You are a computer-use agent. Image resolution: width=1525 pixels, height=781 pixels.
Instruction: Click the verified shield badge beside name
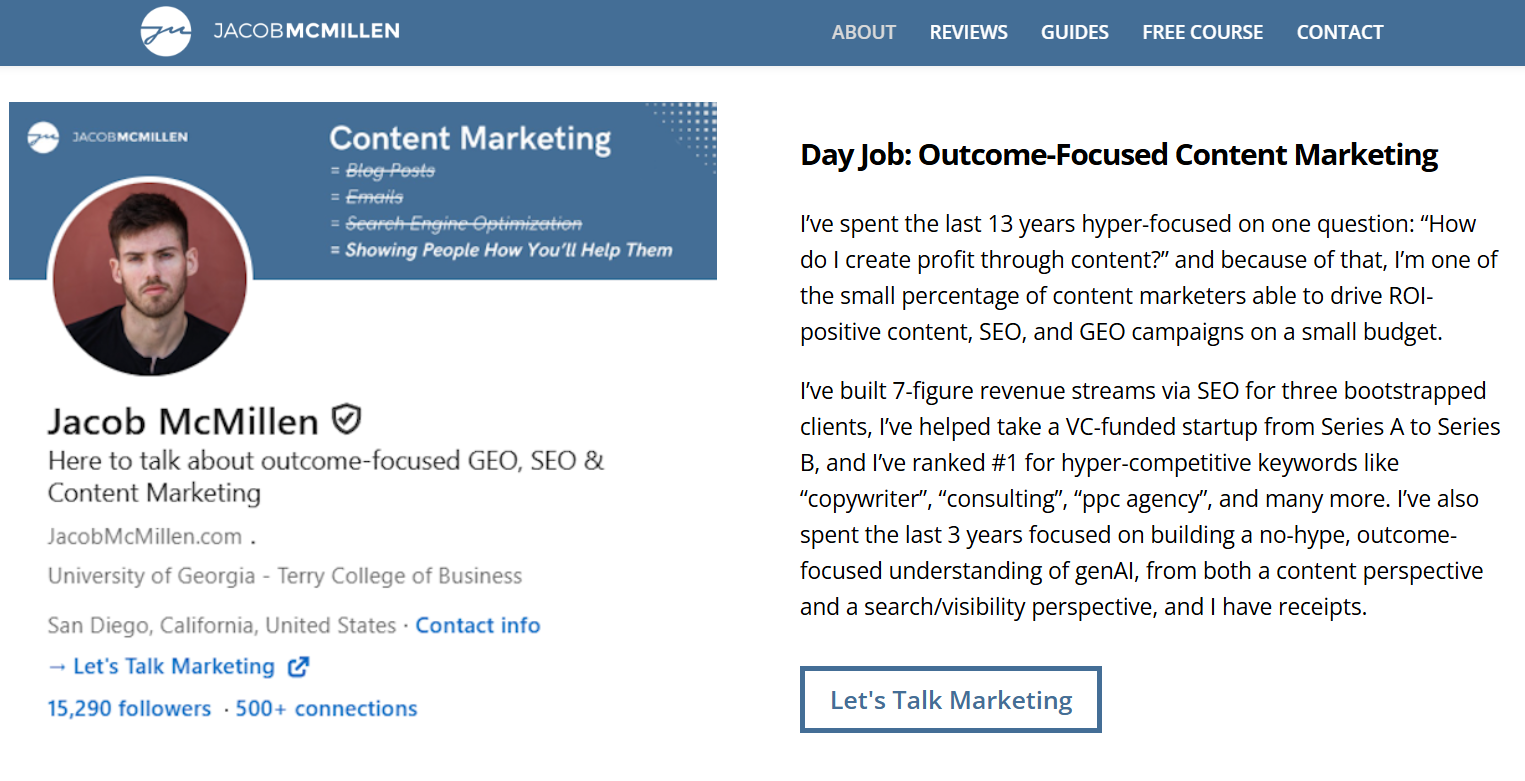346,419
